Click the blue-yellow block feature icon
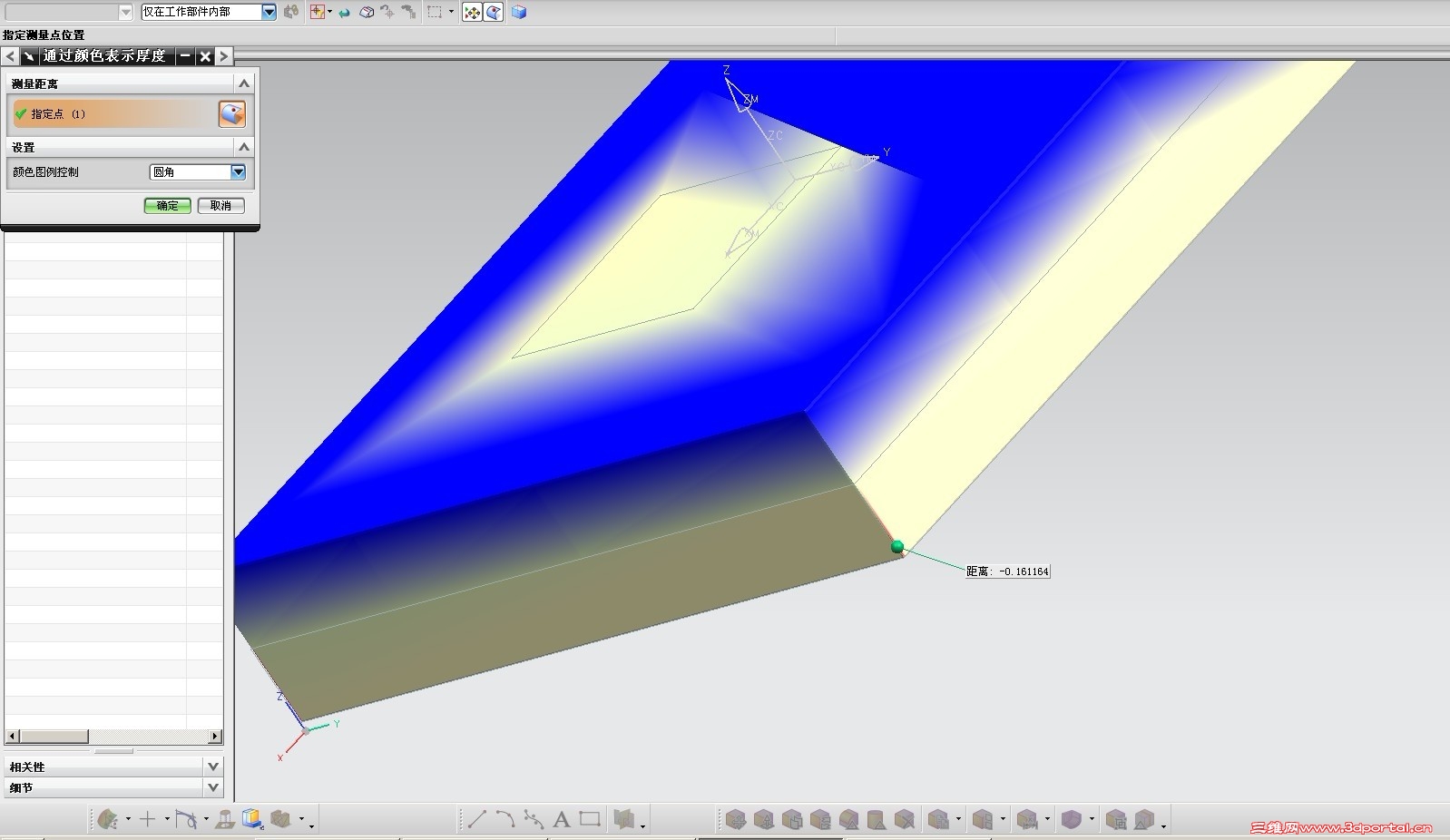 (x=252, y=820)
